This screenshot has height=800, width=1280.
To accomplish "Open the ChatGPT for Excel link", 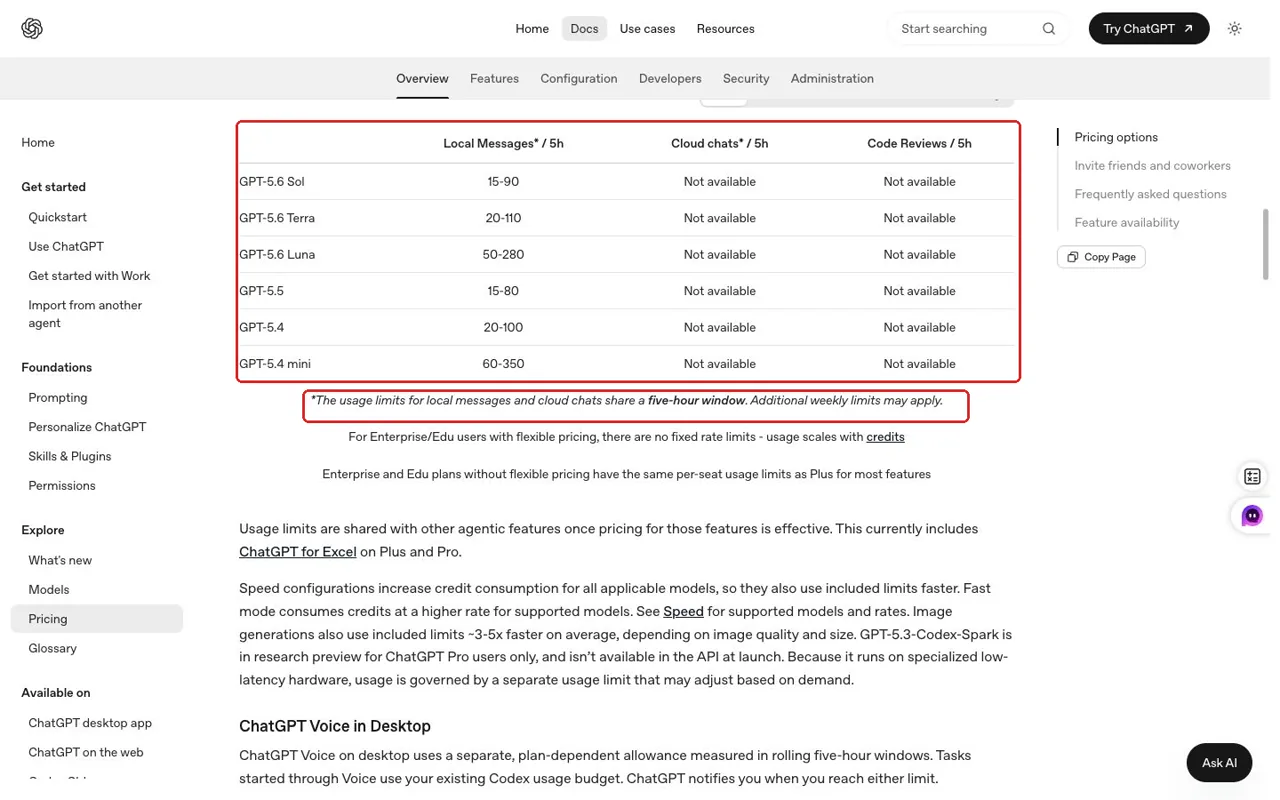I will 297,551.
